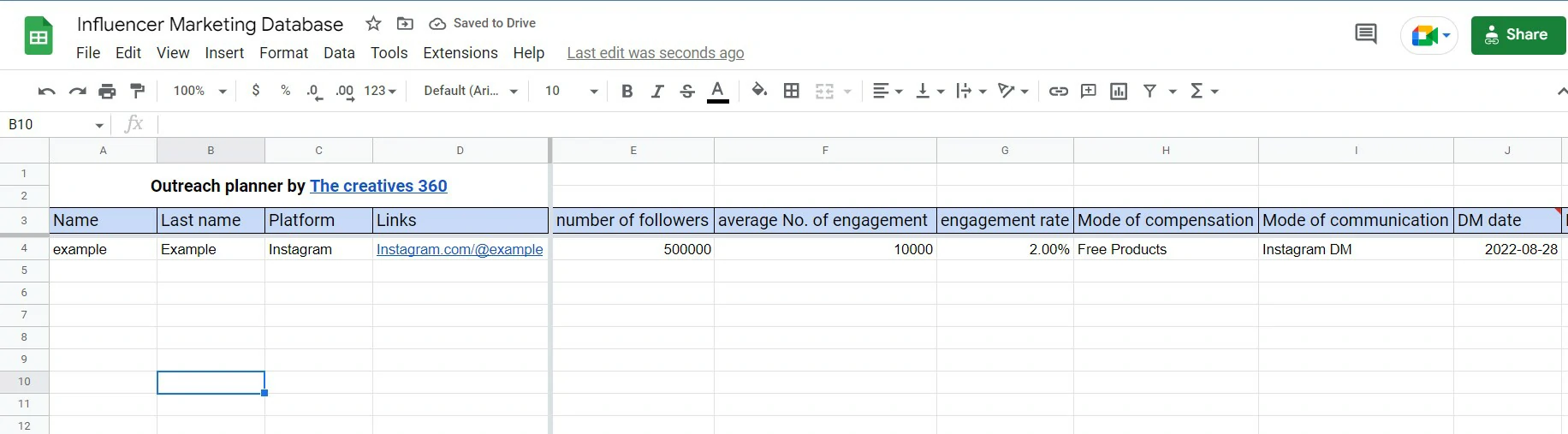Open horizontal align dropdown
The image size is (1568, 434).
tap(888, 91)
